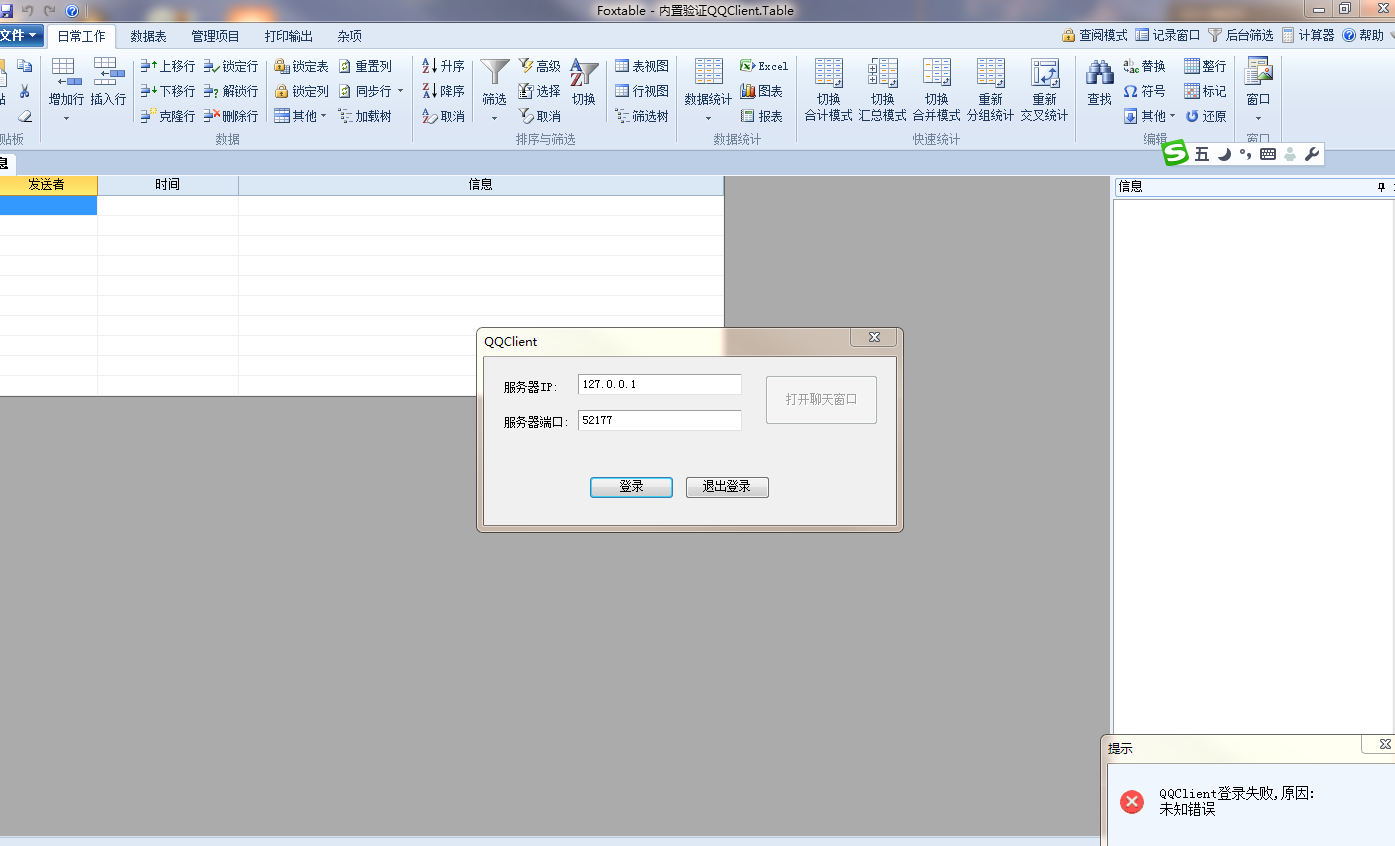1395x846 pixels.
Task: Open the 文件 menu
Action: tap(20, 35)
